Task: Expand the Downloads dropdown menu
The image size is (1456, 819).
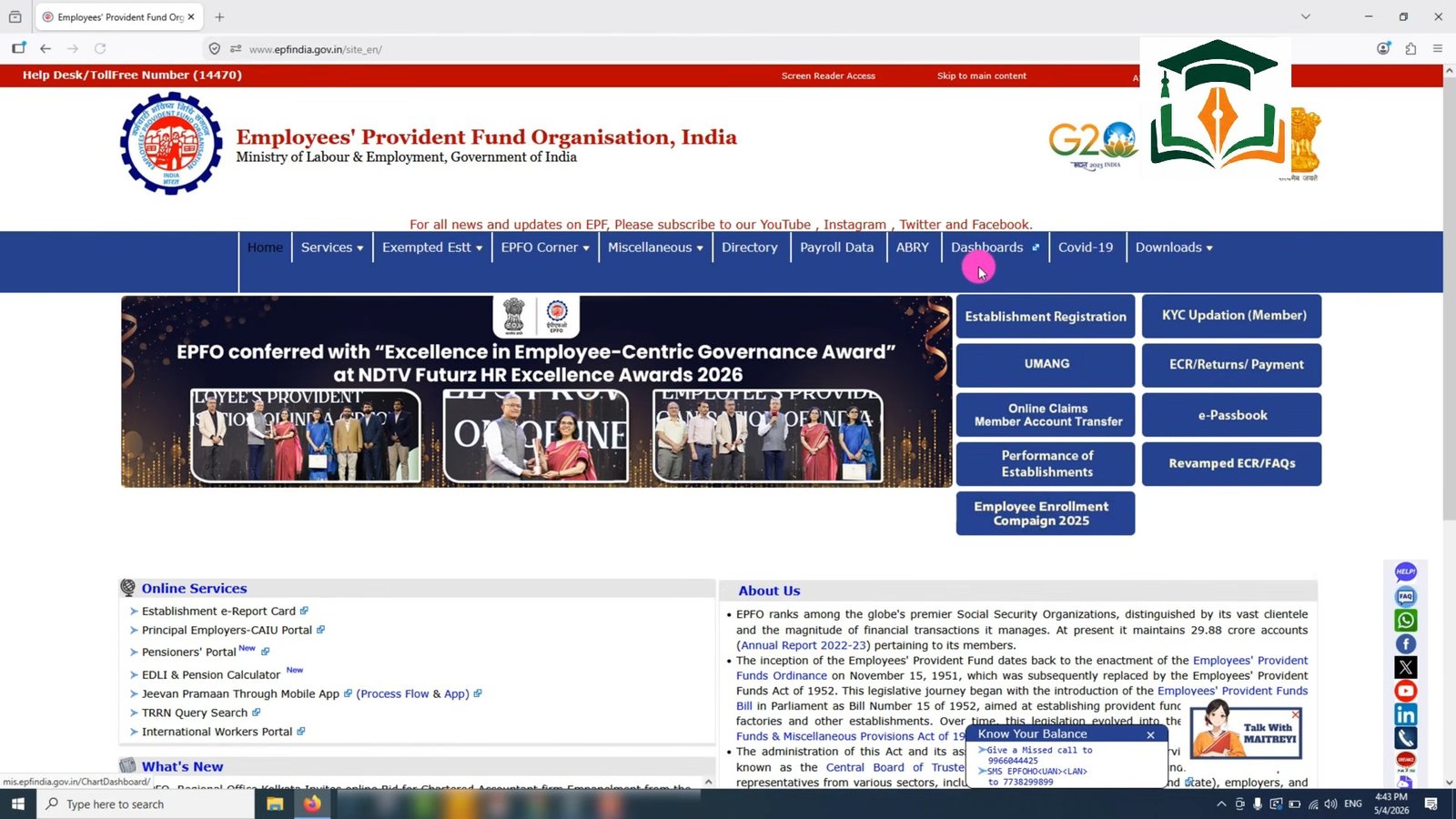Action: pos(1174,248)
